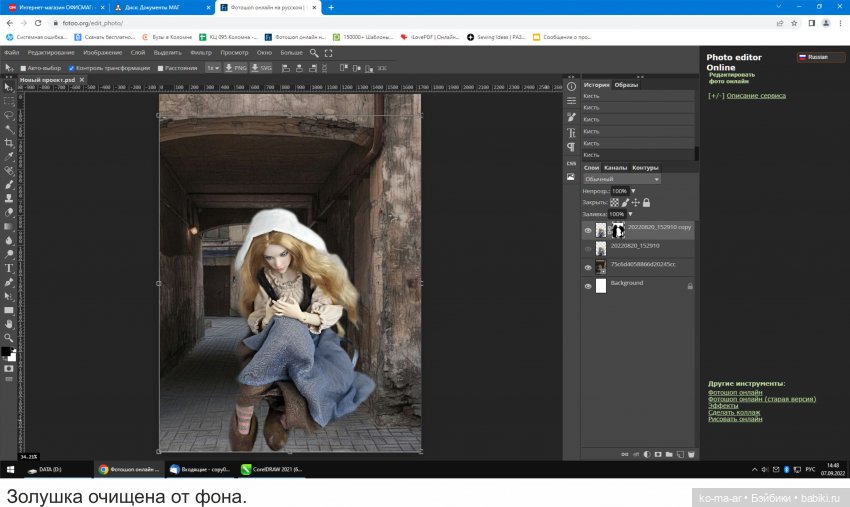Select the Clone Stamp tool
The width and height of the screenshot is (850, 507).
(9, 198)
